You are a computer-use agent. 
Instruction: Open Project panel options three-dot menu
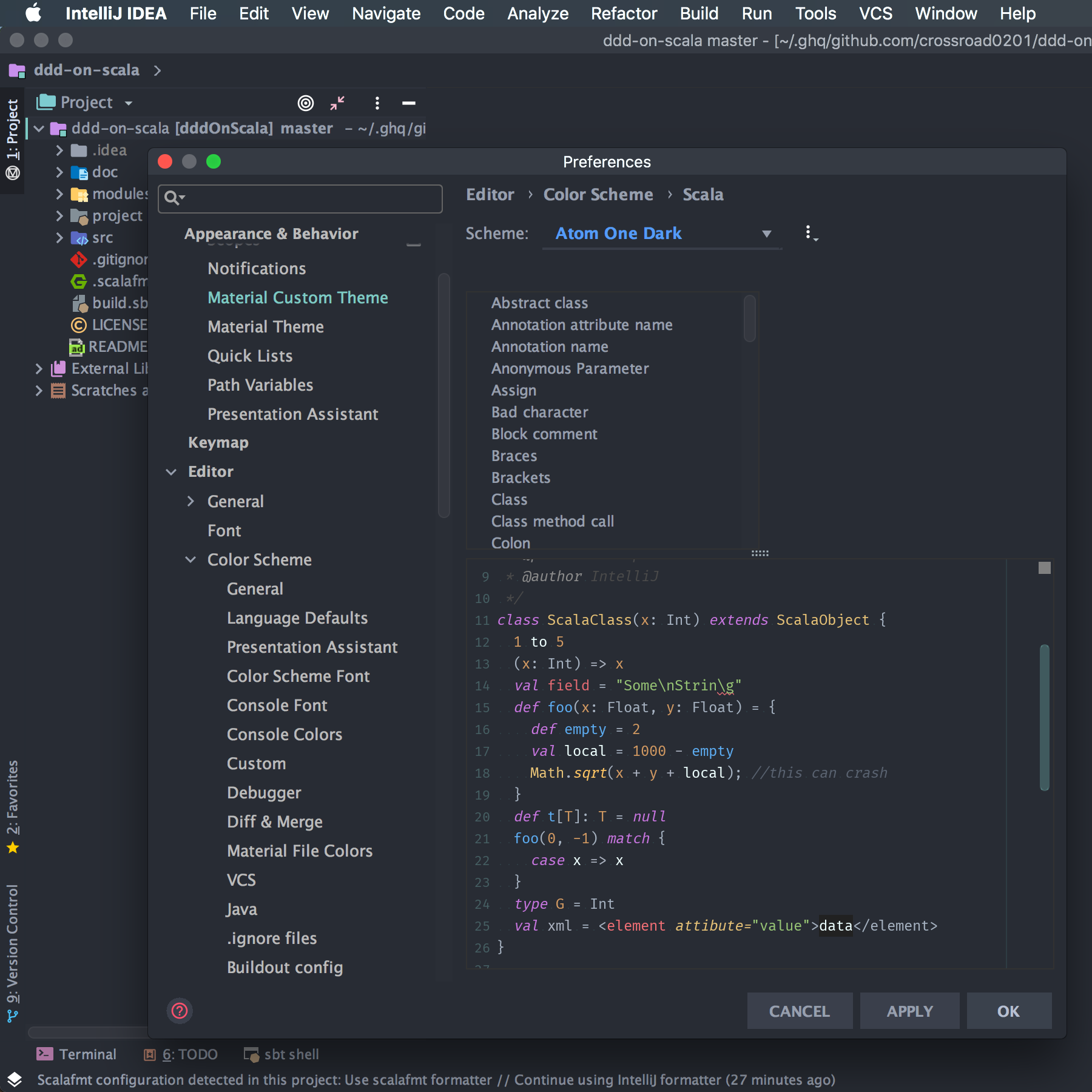coord(377,103)
